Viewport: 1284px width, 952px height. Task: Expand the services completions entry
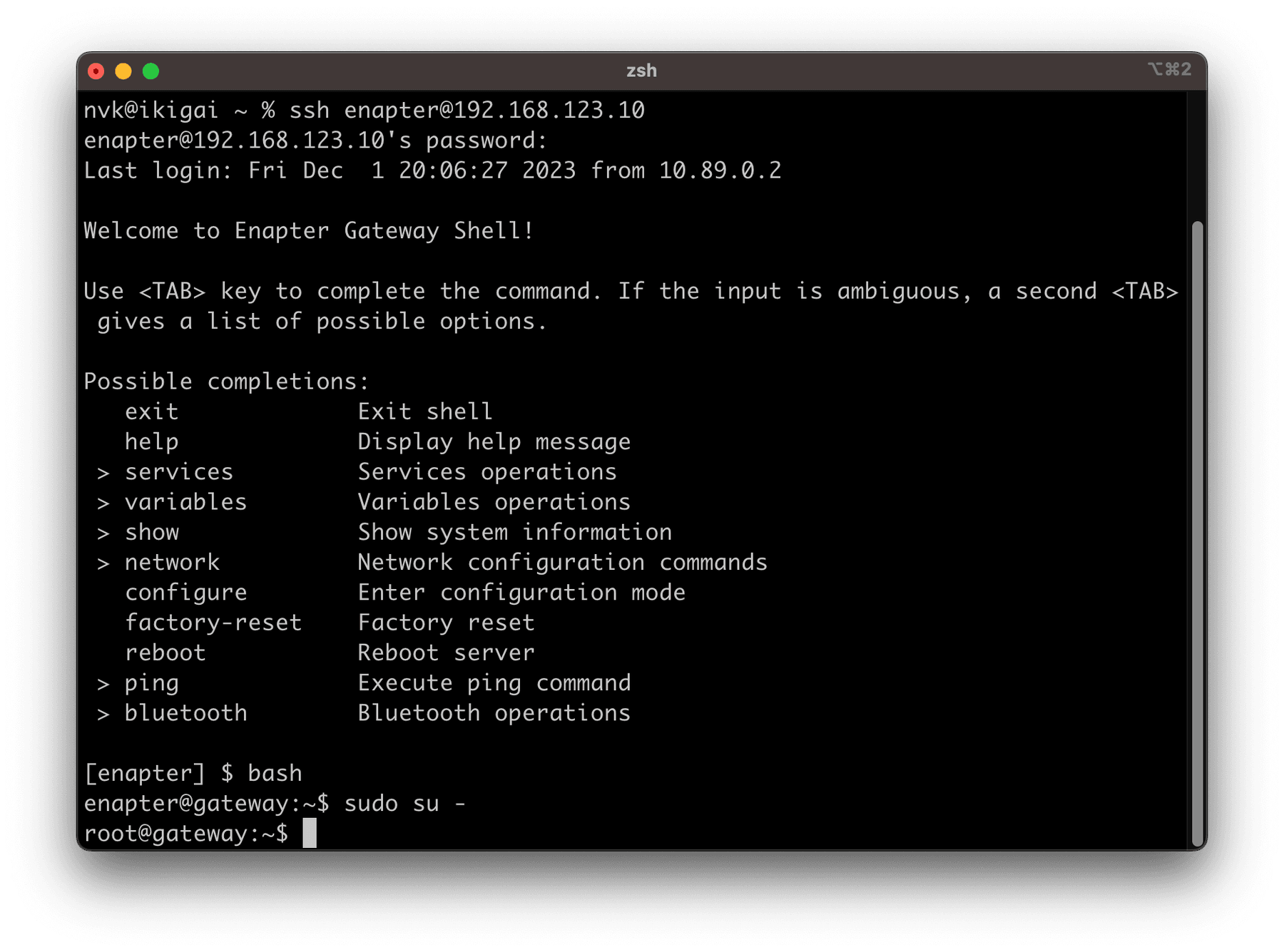click(178, 471)
